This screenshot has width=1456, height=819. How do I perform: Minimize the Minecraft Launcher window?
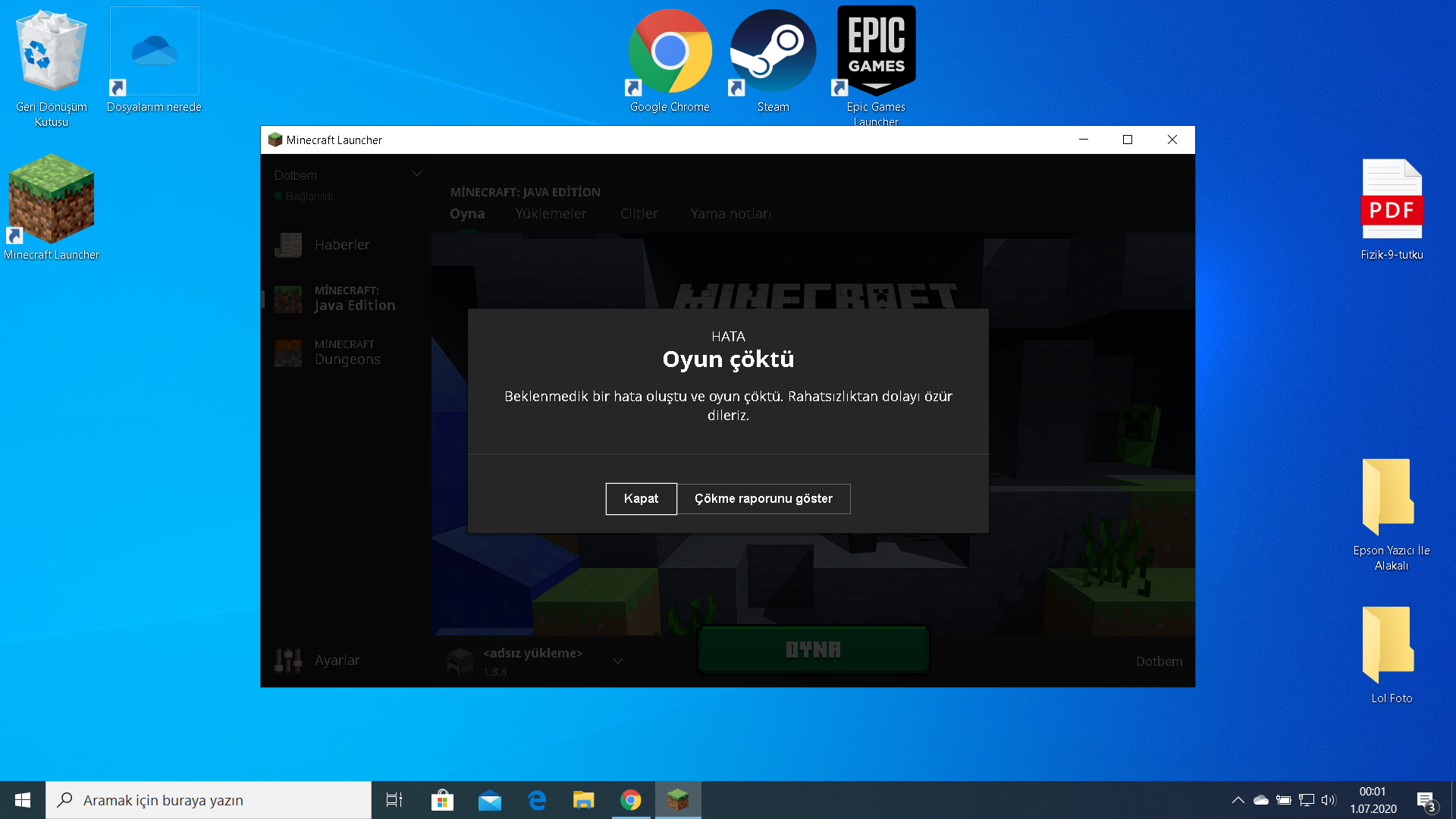pyautogui.click(x=1084, y=140)
